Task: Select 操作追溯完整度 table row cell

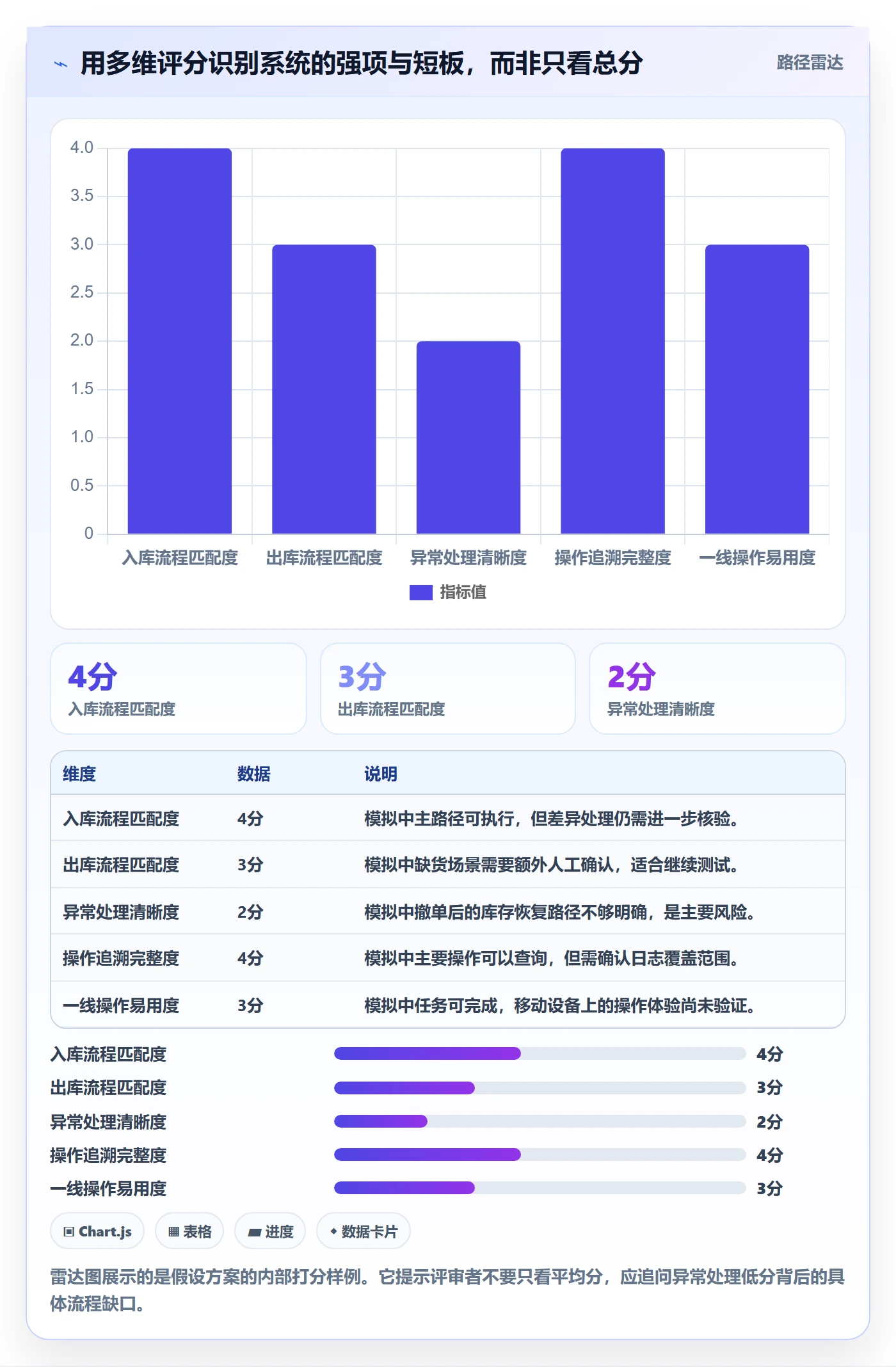Action: (121, 958)
